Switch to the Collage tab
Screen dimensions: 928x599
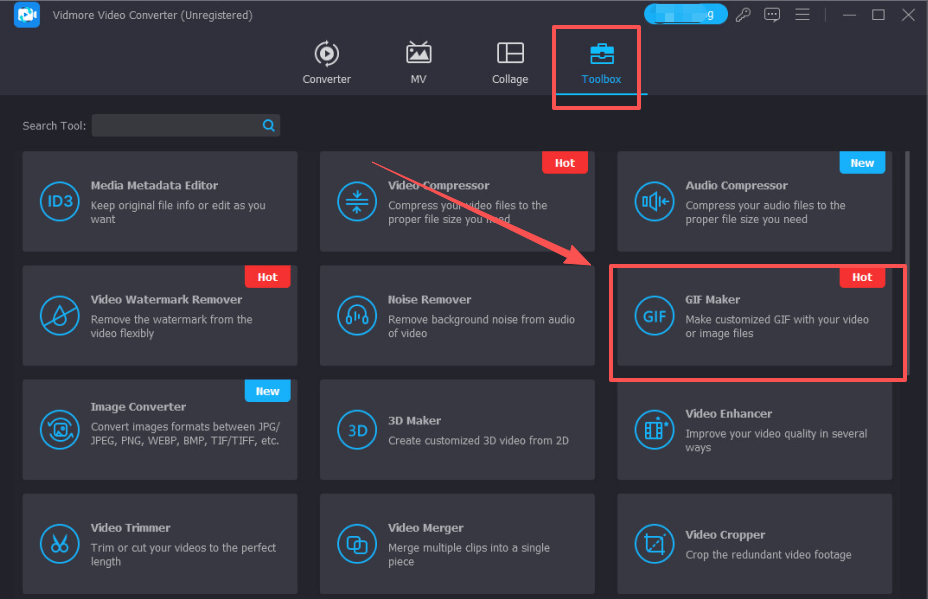click(510, 63)
